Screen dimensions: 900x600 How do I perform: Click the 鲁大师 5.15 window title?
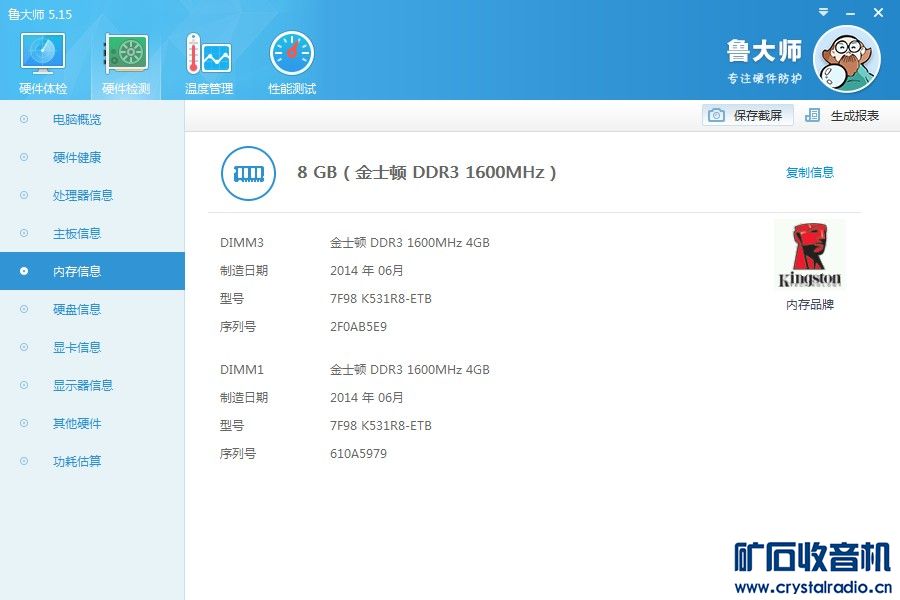40,14
